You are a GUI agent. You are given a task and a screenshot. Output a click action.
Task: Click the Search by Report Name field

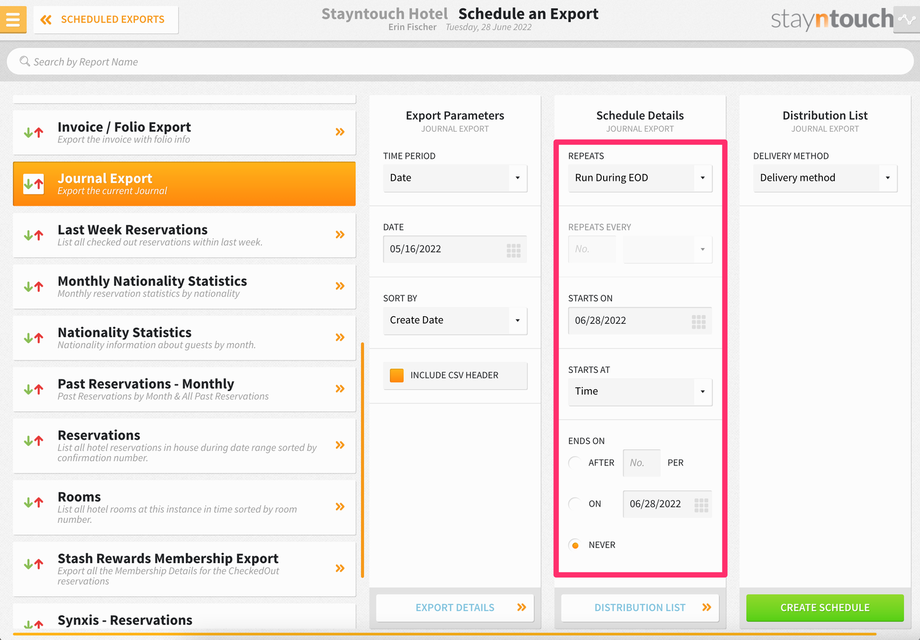[x=460, y=62]
